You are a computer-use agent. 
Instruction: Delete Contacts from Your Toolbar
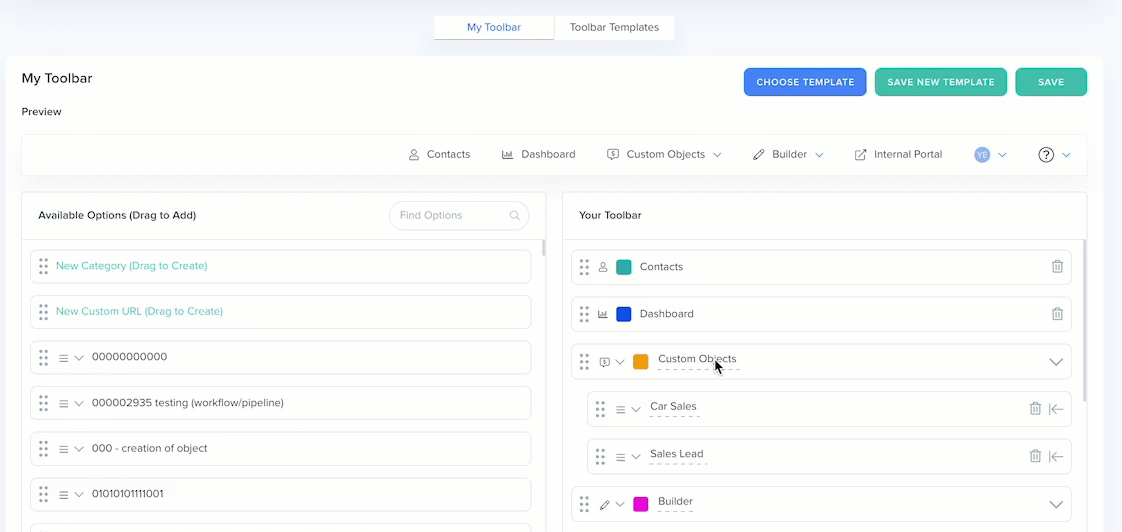1057,266
